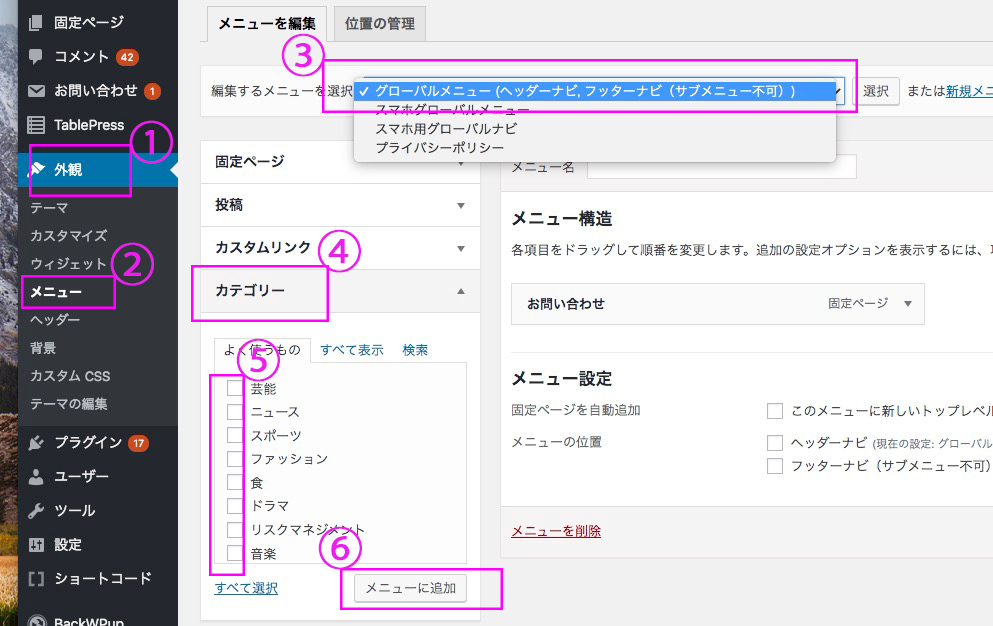This screenshot has width=993, height=626.
Task: Collapse the カテゴリー accordion arrow
Action: [x=461, y=291]
